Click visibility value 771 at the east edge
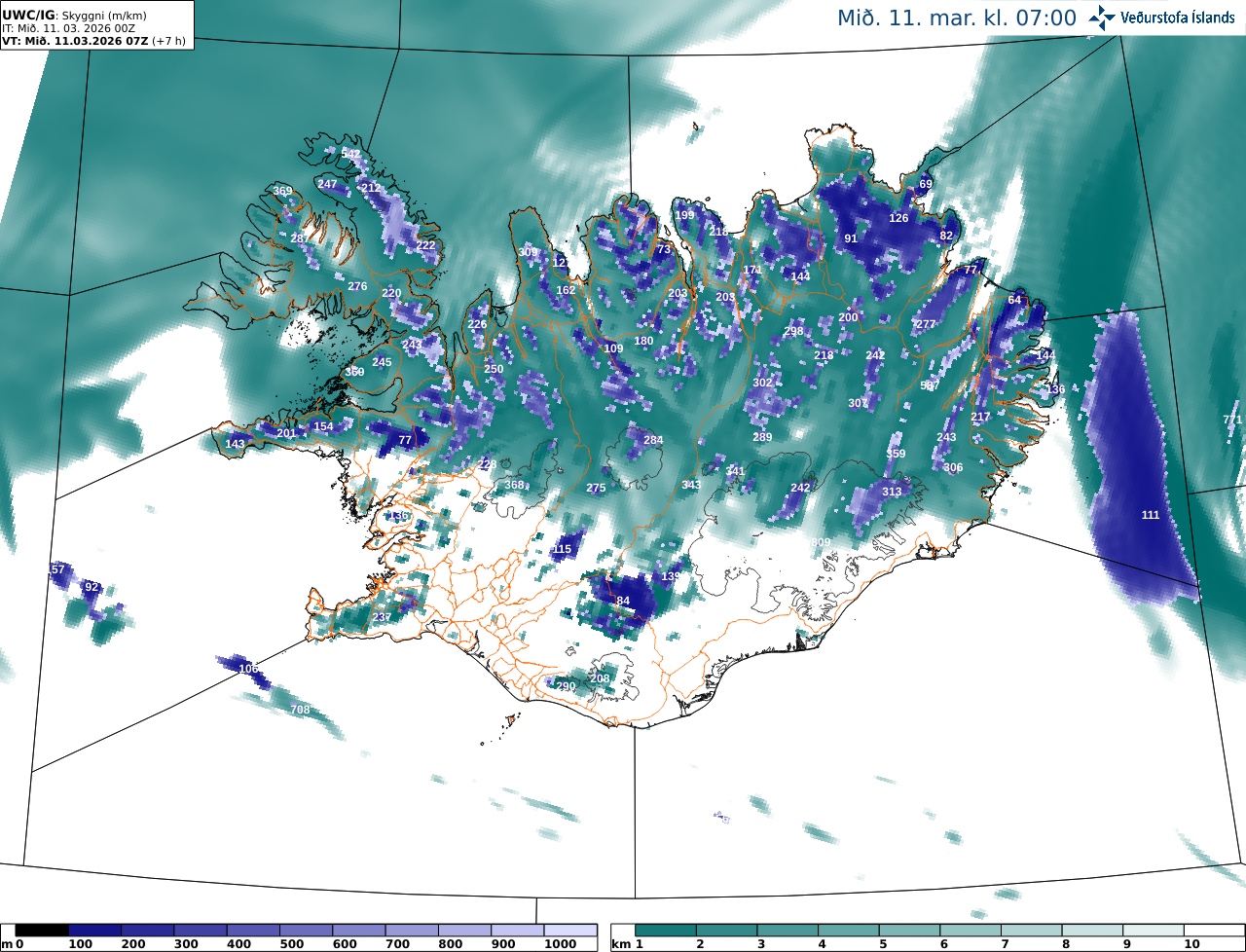This screenshot has width=1246, height=952. [1232, 420]
